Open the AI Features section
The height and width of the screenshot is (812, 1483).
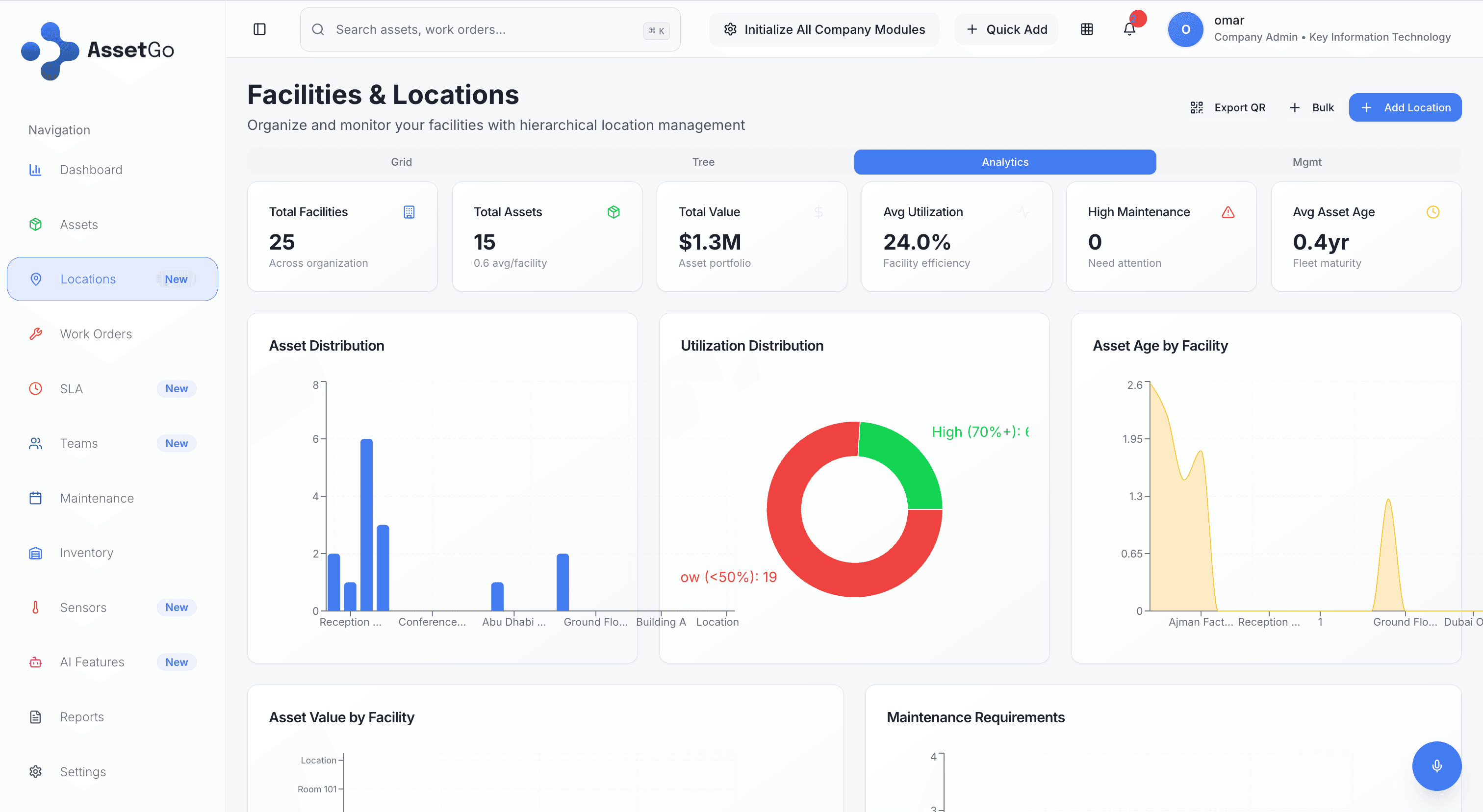tap(92, 662)
